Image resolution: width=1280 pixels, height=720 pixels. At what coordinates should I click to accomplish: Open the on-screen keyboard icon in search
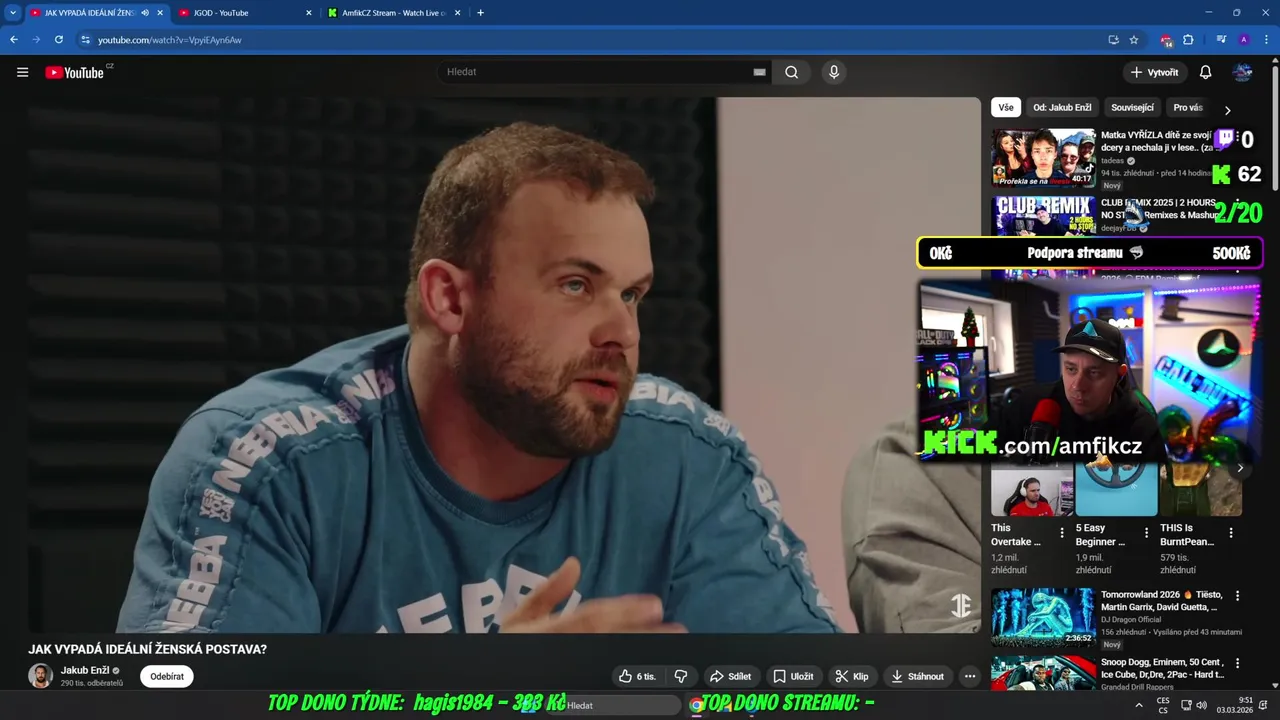tap(759, 72)
